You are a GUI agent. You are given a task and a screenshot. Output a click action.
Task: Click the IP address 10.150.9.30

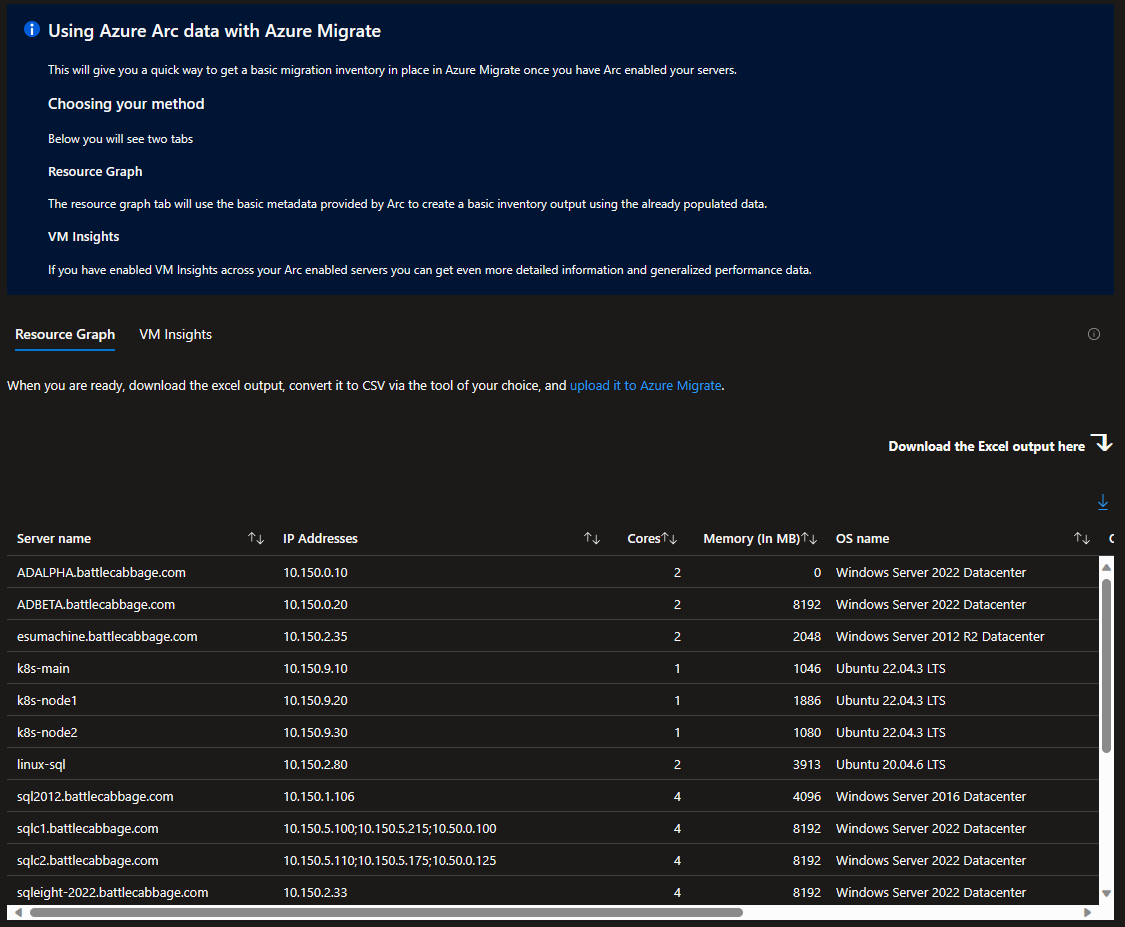coord(315,733)
